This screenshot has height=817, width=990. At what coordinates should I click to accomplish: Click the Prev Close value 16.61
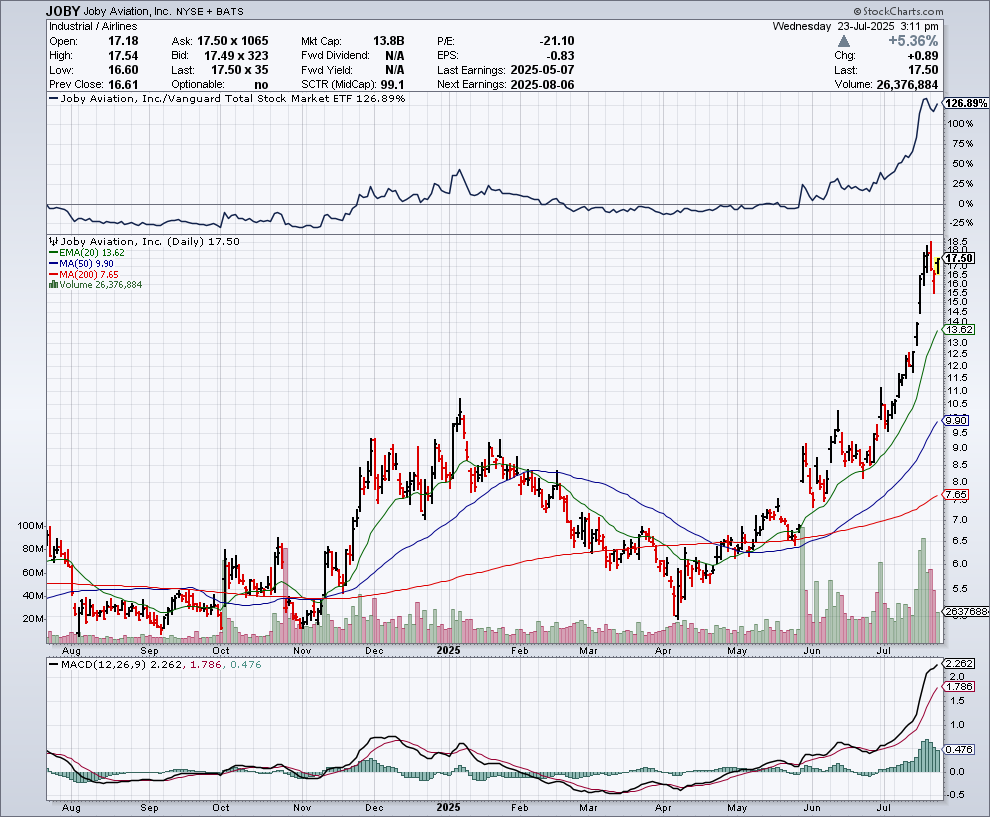[123, 85]
